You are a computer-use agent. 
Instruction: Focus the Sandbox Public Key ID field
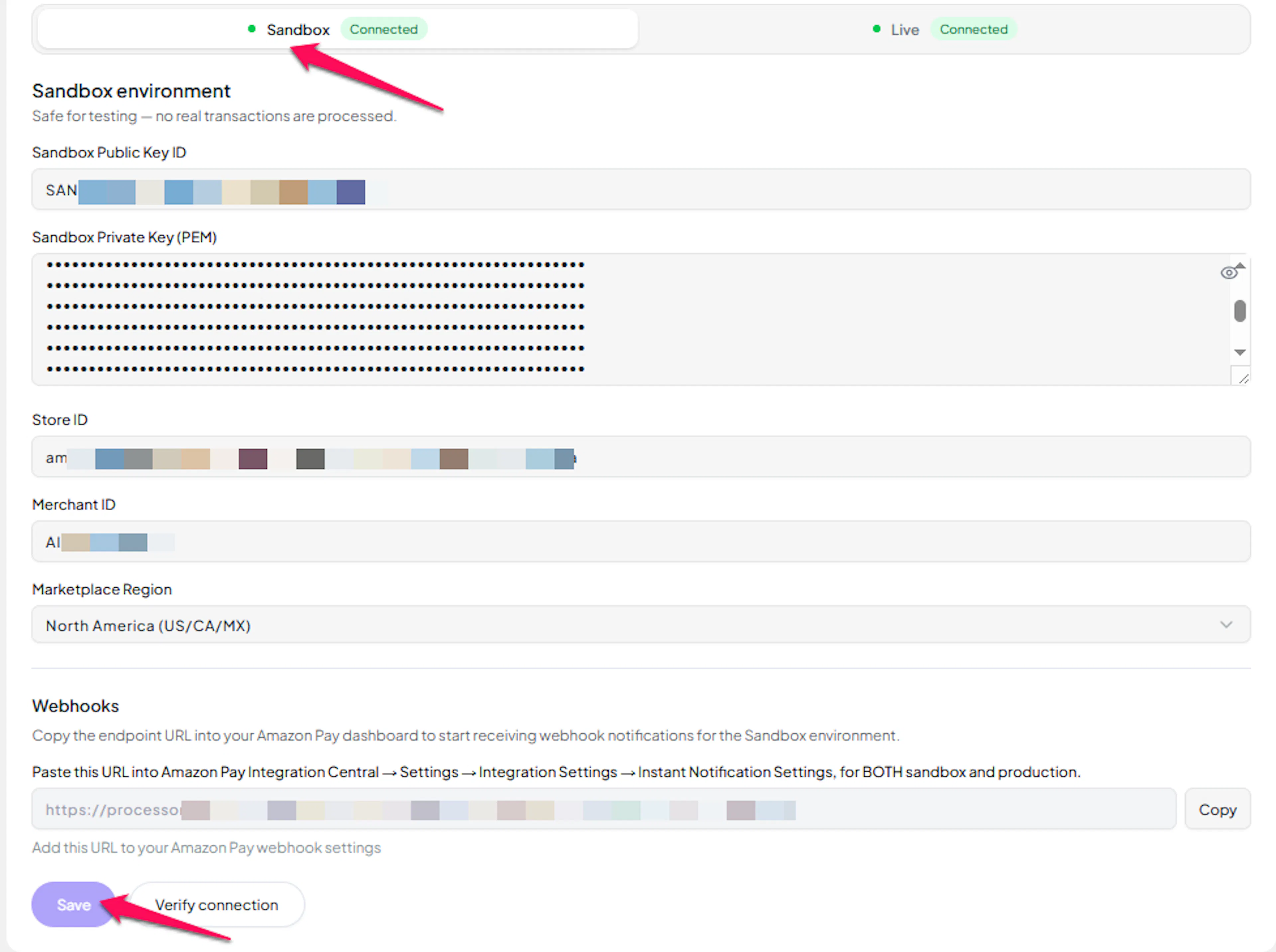pos(641,190)
